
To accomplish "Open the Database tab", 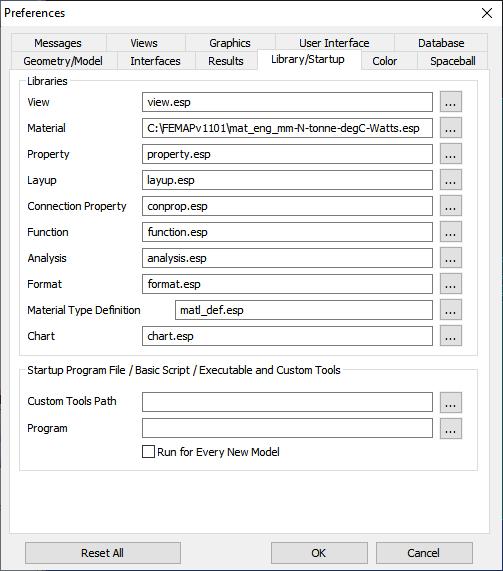I will point(441,43).
